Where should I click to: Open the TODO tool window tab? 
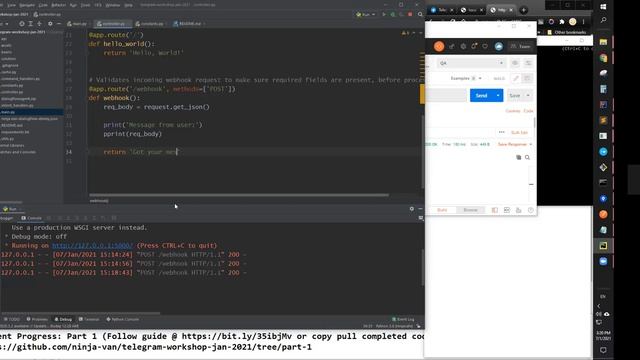11,319
